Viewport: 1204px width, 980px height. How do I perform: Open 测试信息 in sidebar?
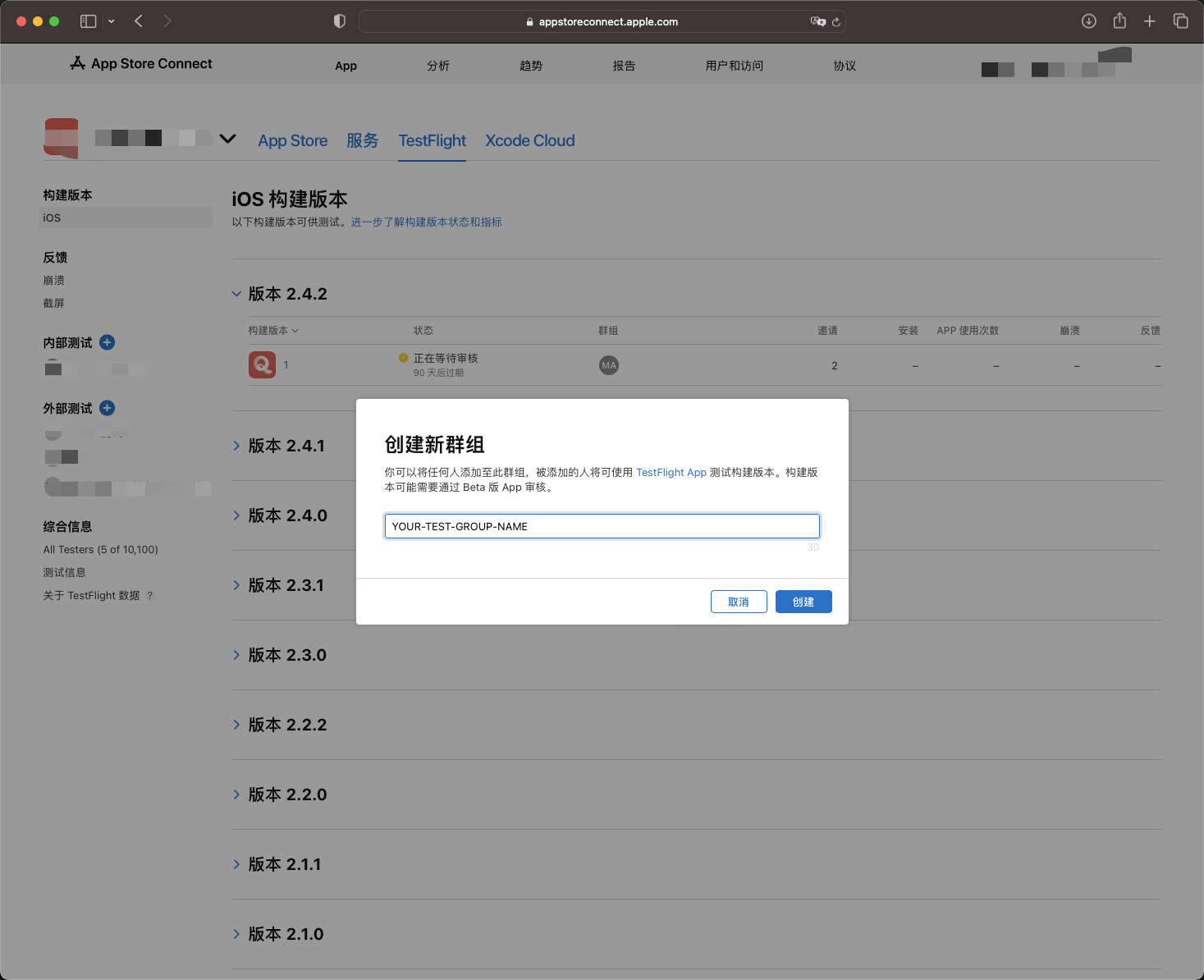coord(64,572)
